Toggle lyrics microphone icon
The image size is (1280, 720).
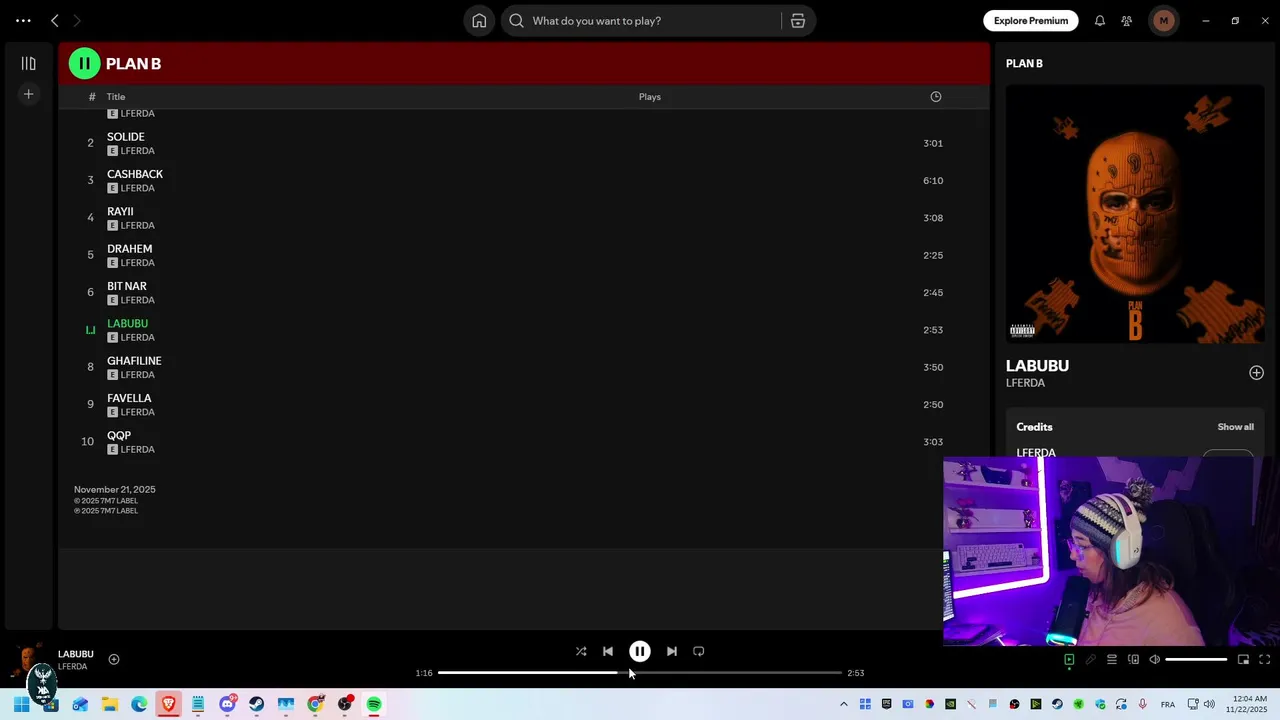pyautogui.click(x=1091, y=659)
